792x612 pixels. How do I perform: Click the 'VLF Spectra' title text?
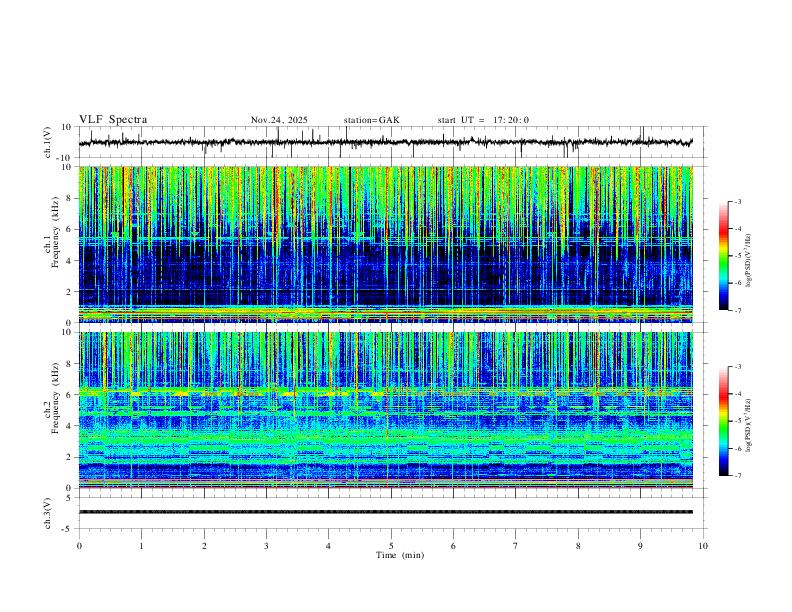(113, 120)
